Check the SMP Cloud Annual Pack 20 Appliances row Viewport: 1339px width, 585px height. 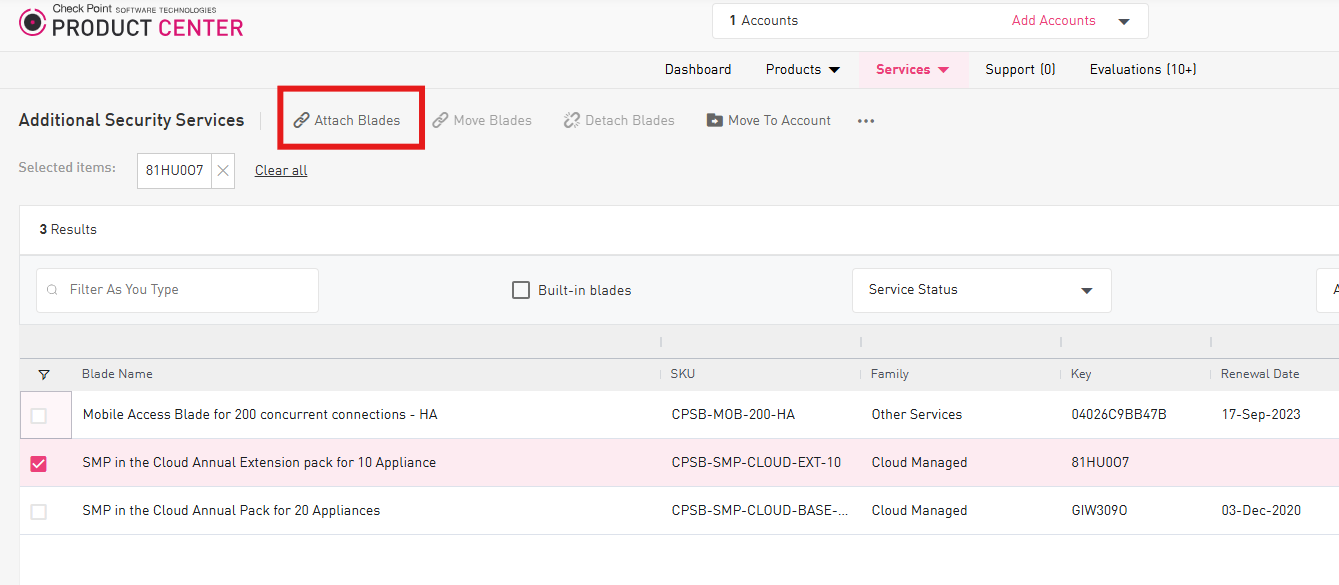pos(39,511)
